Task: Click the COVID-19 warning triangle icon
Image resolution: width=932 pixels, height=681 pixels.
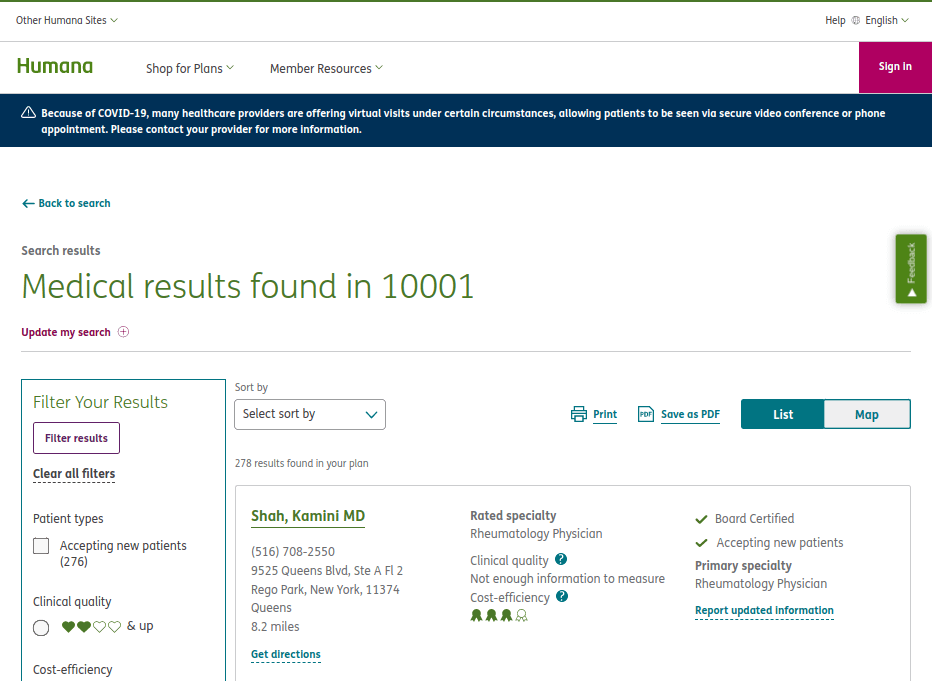Action: [x=29, y=112]
